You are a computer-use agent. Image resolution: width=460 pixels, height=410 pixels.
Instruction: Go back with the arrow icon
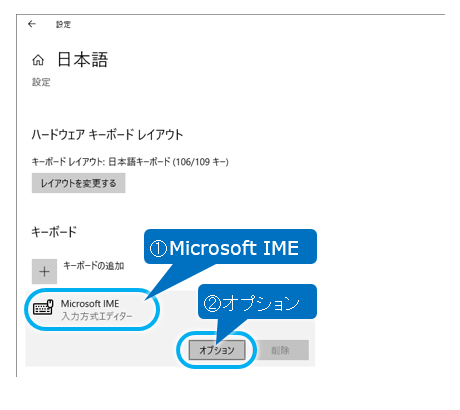click(x=32, y=24)
